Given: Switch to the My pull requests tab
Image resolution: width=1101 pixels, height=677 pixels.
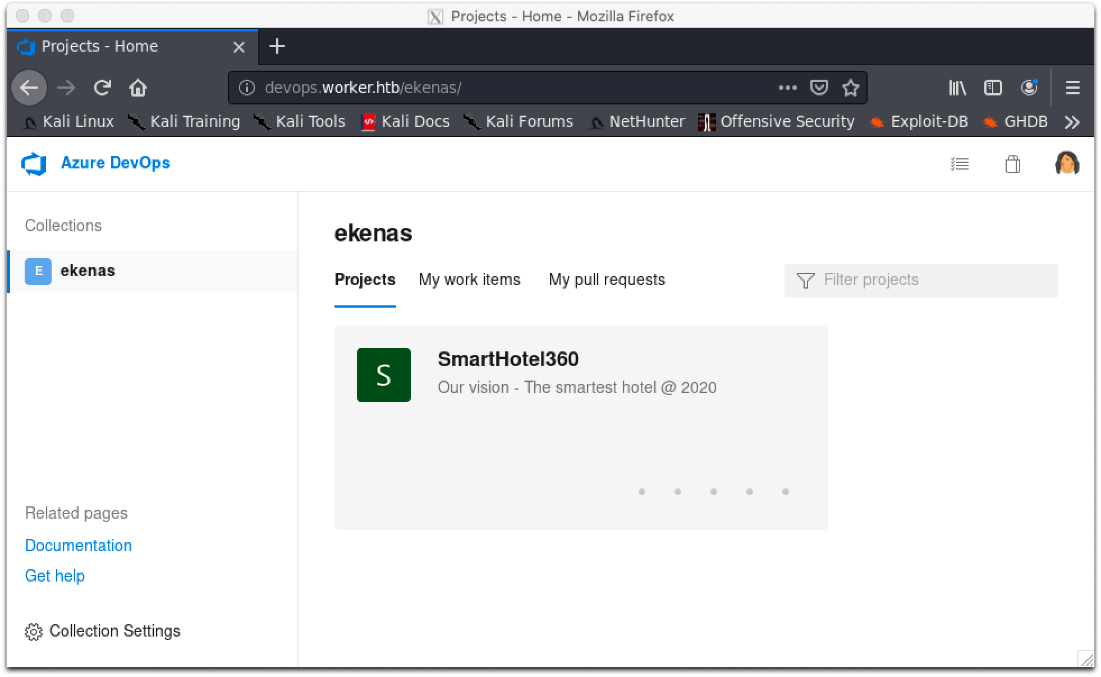Looking at the screenshot, I should click(x=607, y=280).
